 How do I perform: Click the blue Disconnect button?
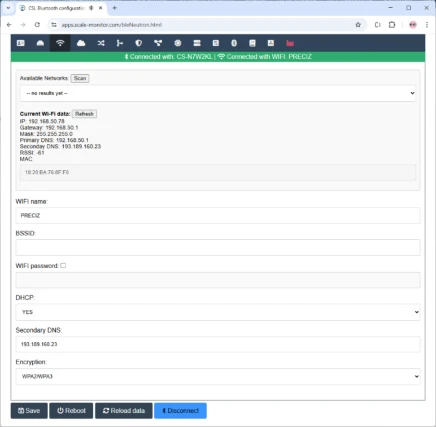point(180,411)
